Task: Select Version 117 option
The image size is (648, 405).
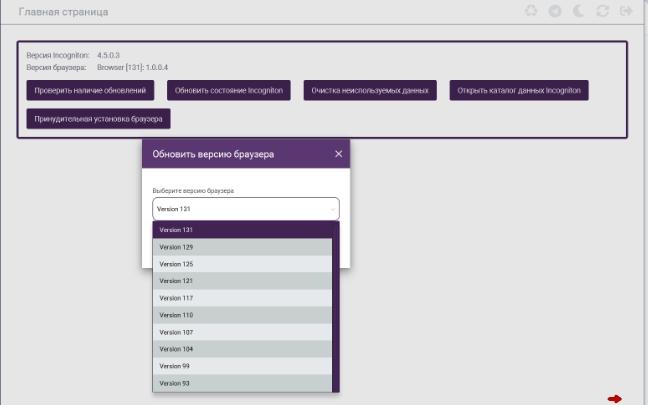Action: (x=242, y=298)
